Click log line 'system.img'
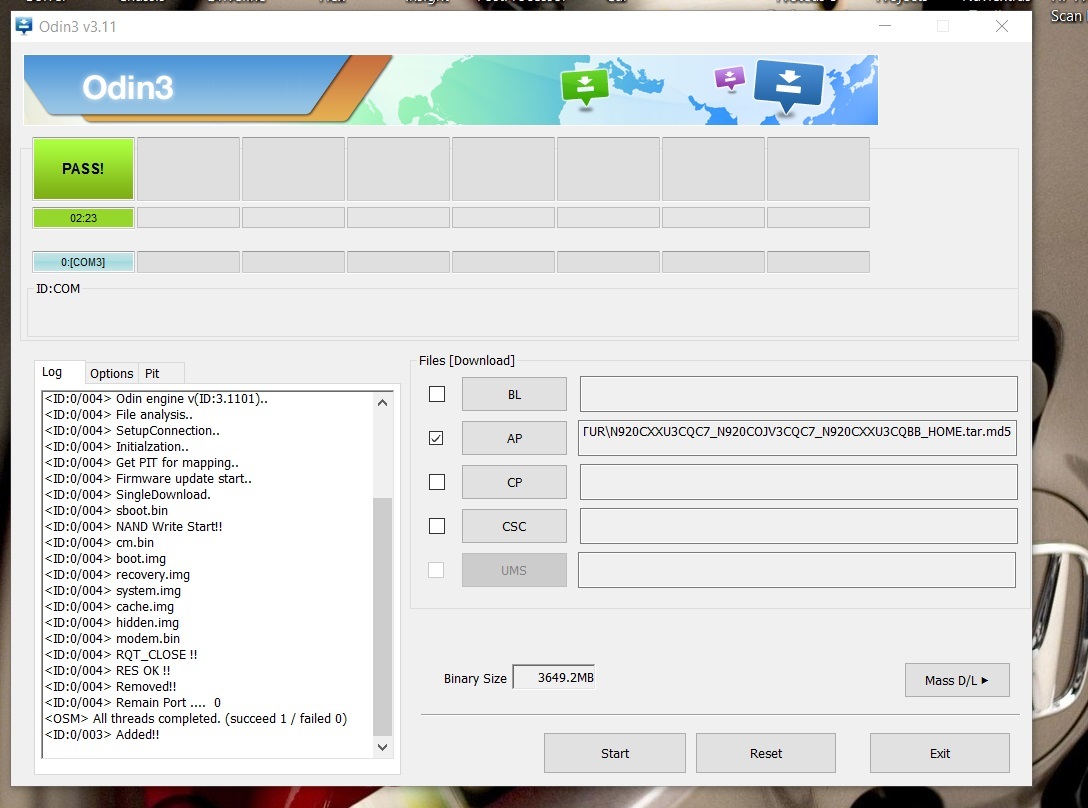Screen dimensions: 1088x808 (113, 590)
